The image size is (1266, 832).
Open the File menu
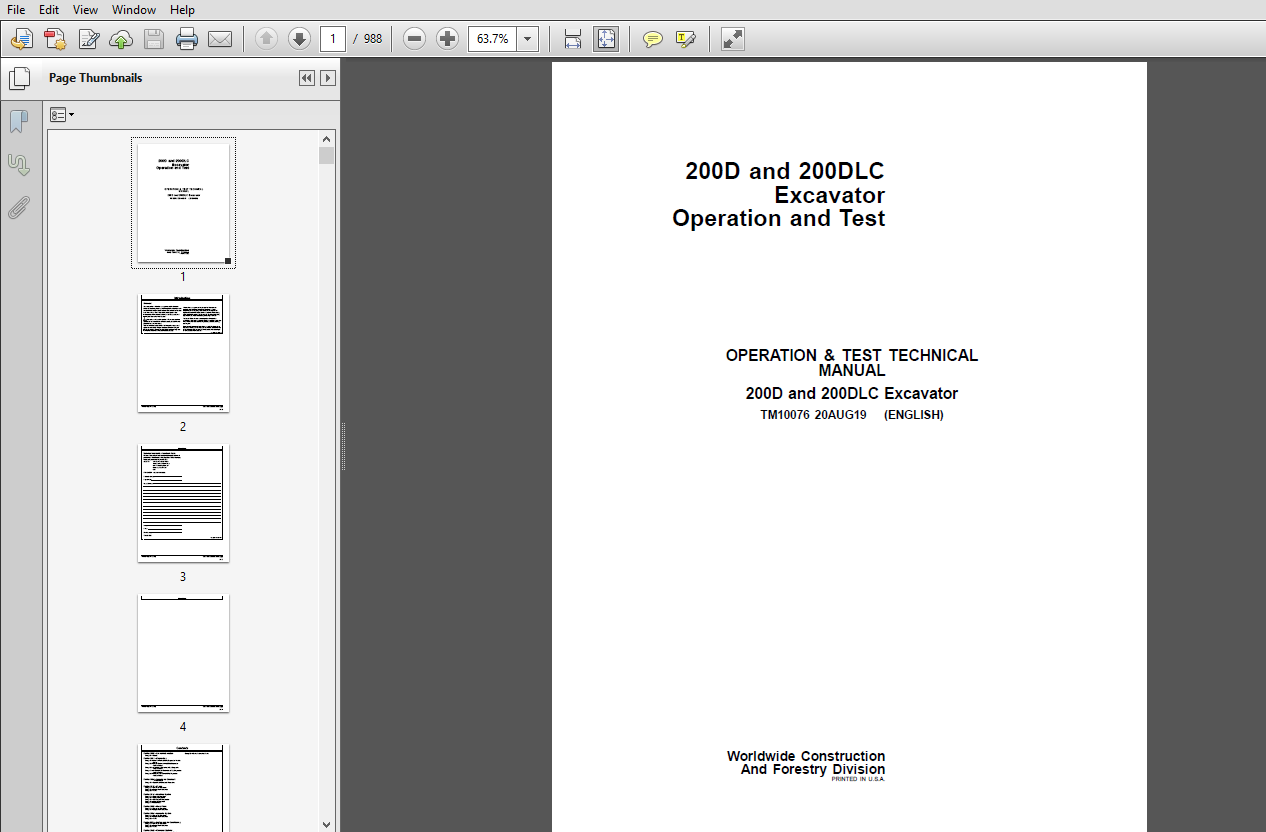tap(16, 10)
